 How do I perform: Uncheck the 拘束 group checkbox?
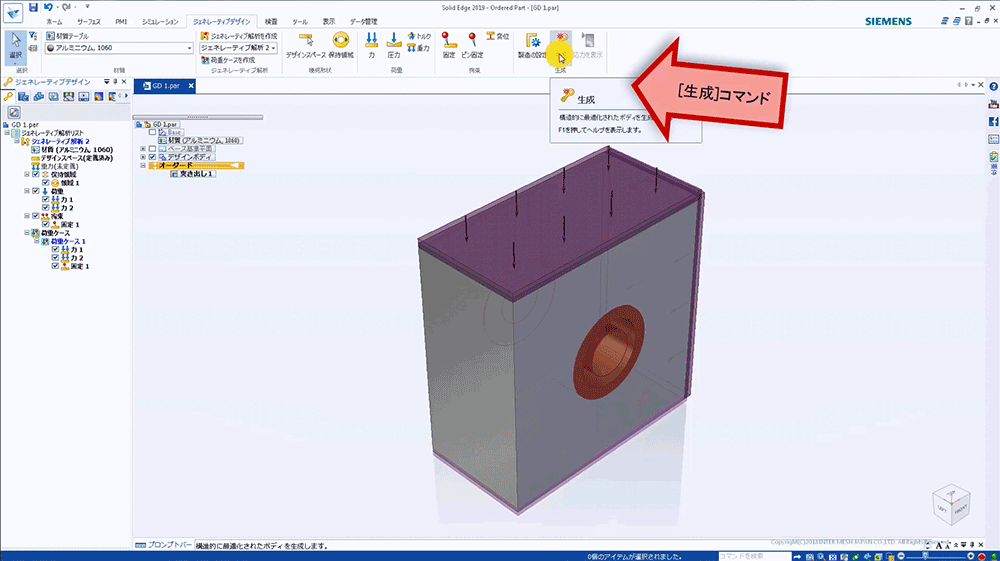point(36,216)
